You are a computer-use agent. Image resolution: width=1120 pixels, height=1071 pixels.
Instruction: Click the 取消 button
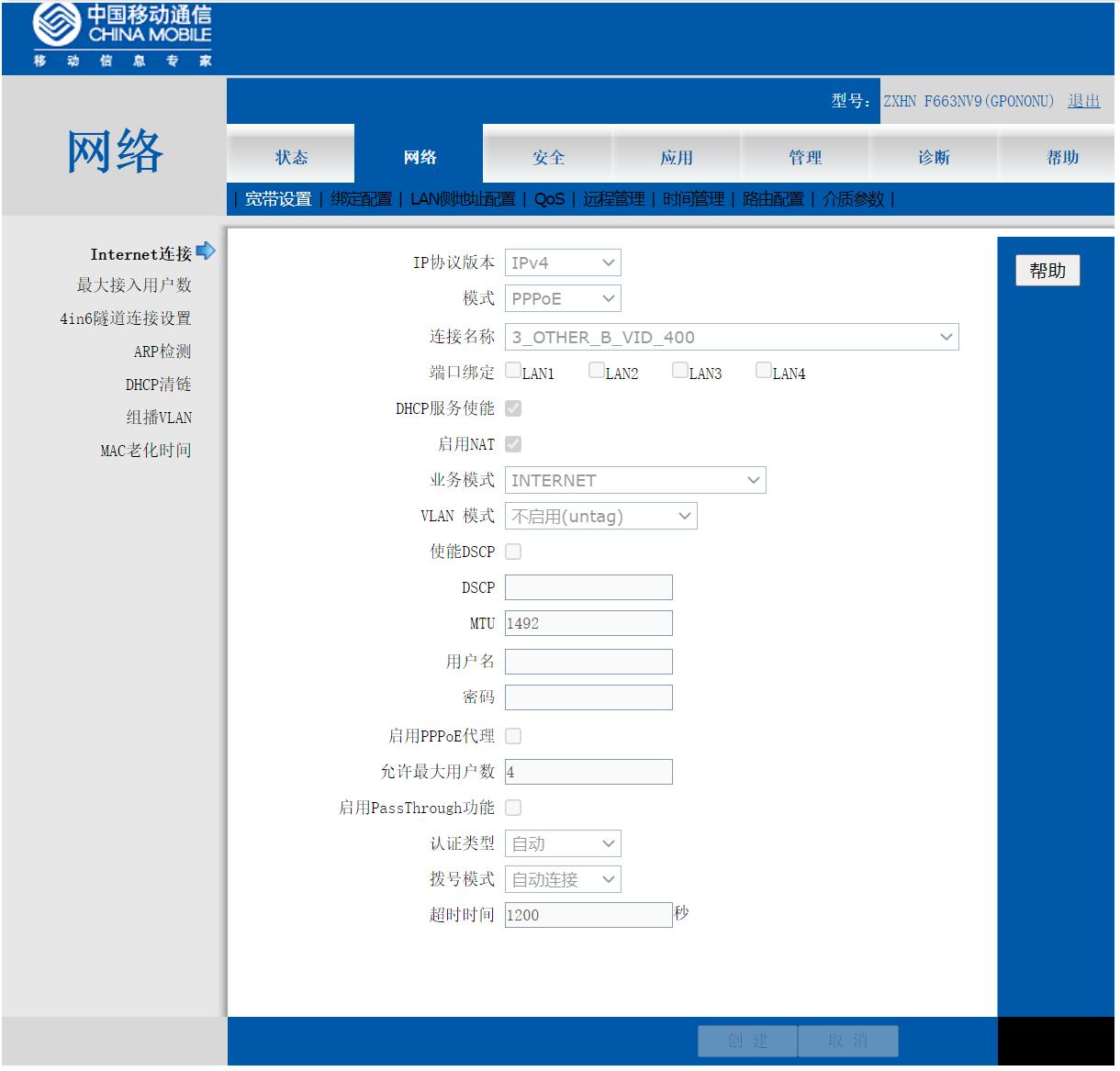(847, 1041)
